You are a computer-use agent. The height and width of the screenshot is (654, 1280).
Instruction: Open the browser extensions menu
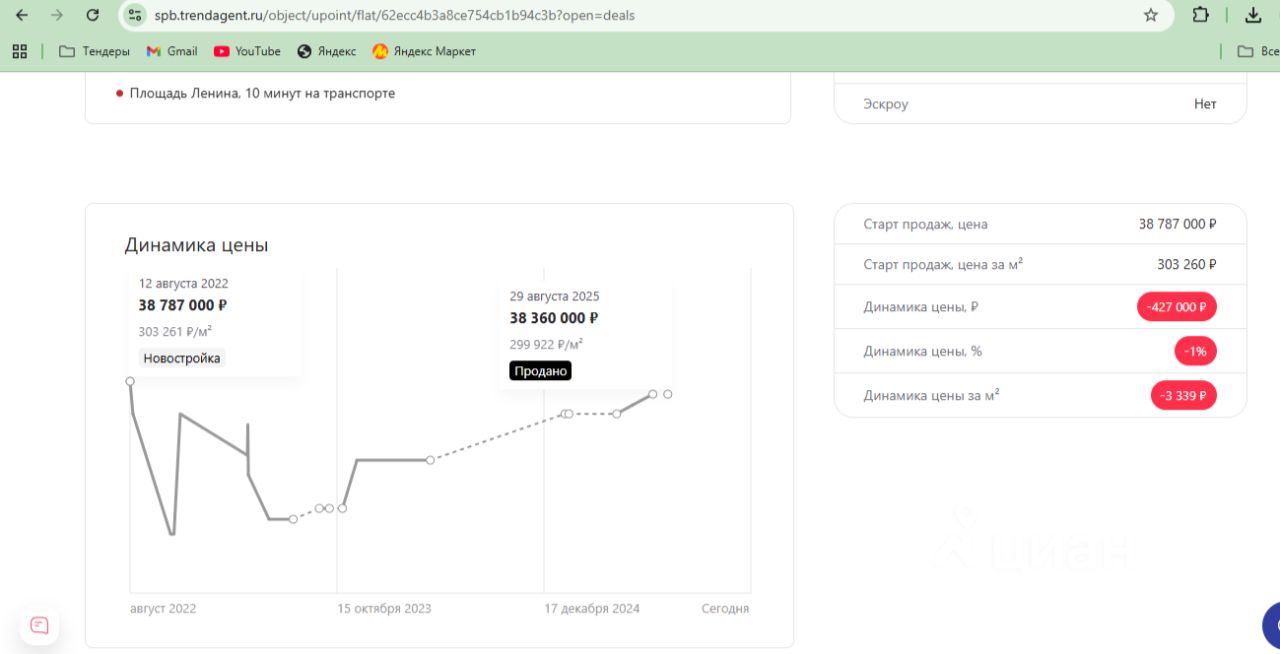coord(1201,15)
